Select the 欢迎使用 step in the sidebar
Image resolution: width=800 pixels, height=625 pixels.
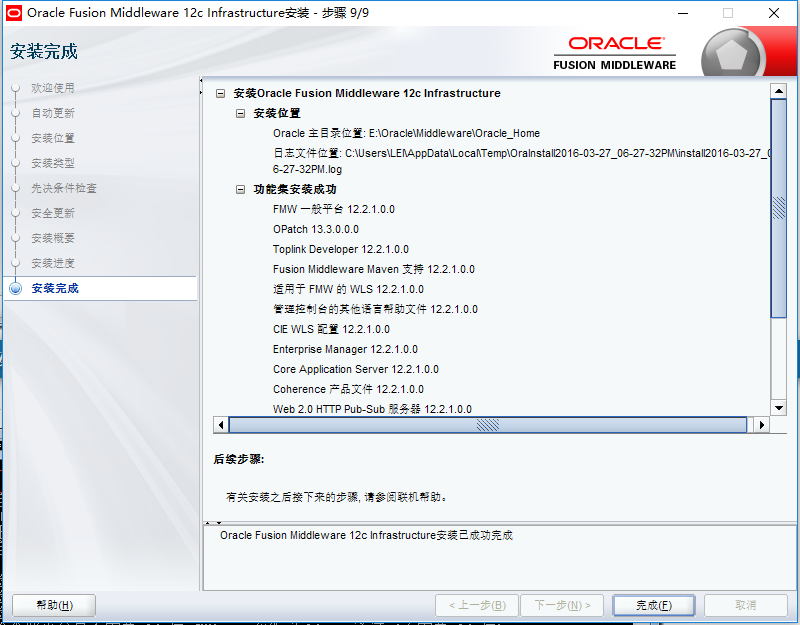55,88
